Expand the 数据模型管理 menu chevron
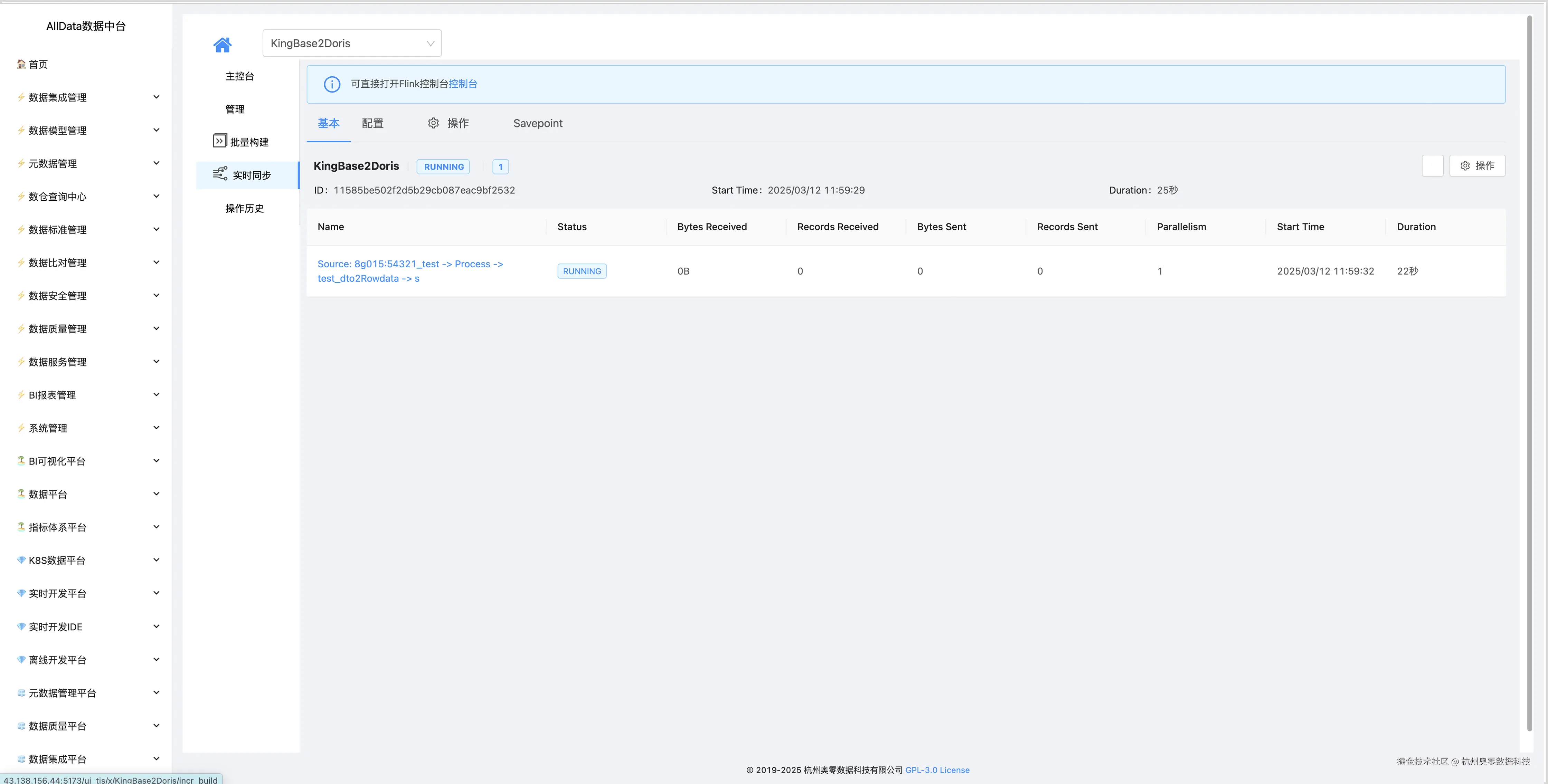Screen dimensions: 1548x784 coord(156,130)
